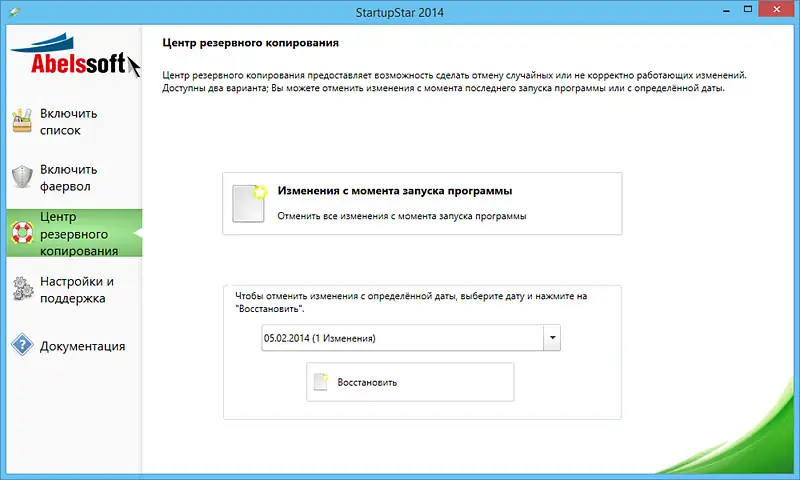The image size is (800, 480).
Task: Maximize the StartupStar window
Action: 748,9
